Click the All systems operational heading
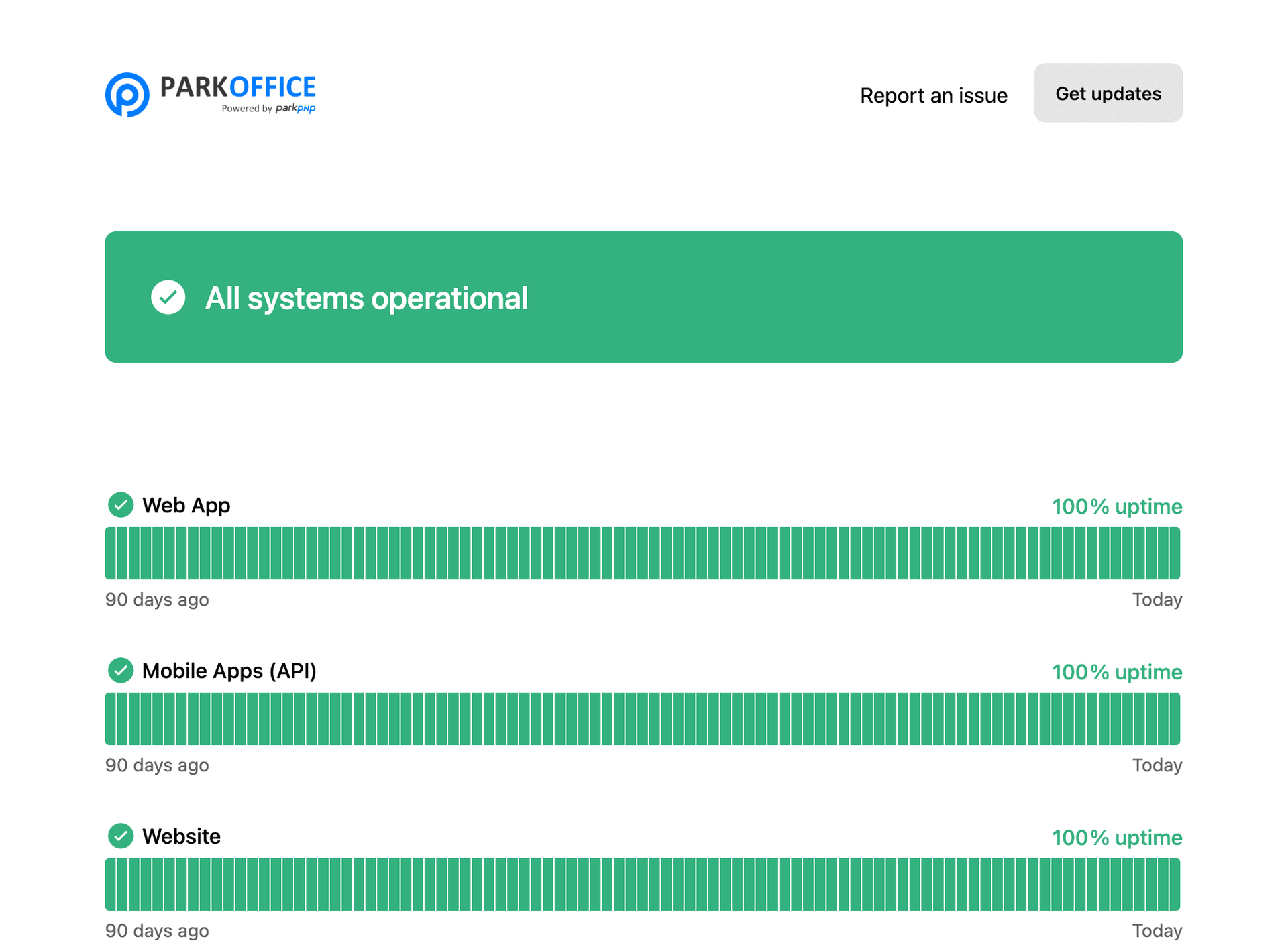The height and width of the screenshot is (949, 1288). coord(366,298)
